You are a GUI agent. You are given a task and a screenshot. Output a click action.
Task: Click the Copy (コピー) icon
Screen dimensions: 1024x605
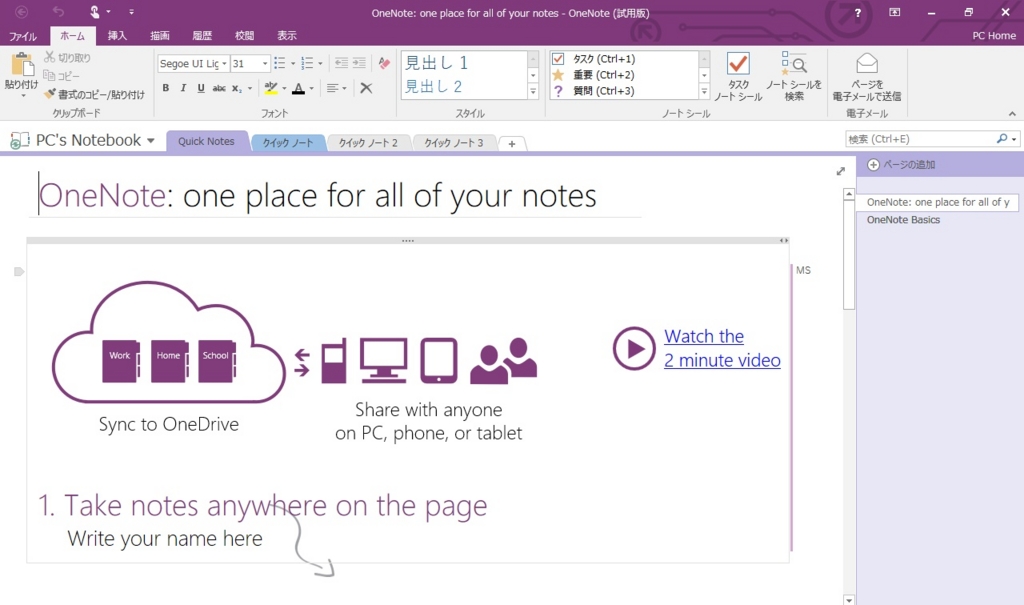pyautogui.click(x=49, y=76)
